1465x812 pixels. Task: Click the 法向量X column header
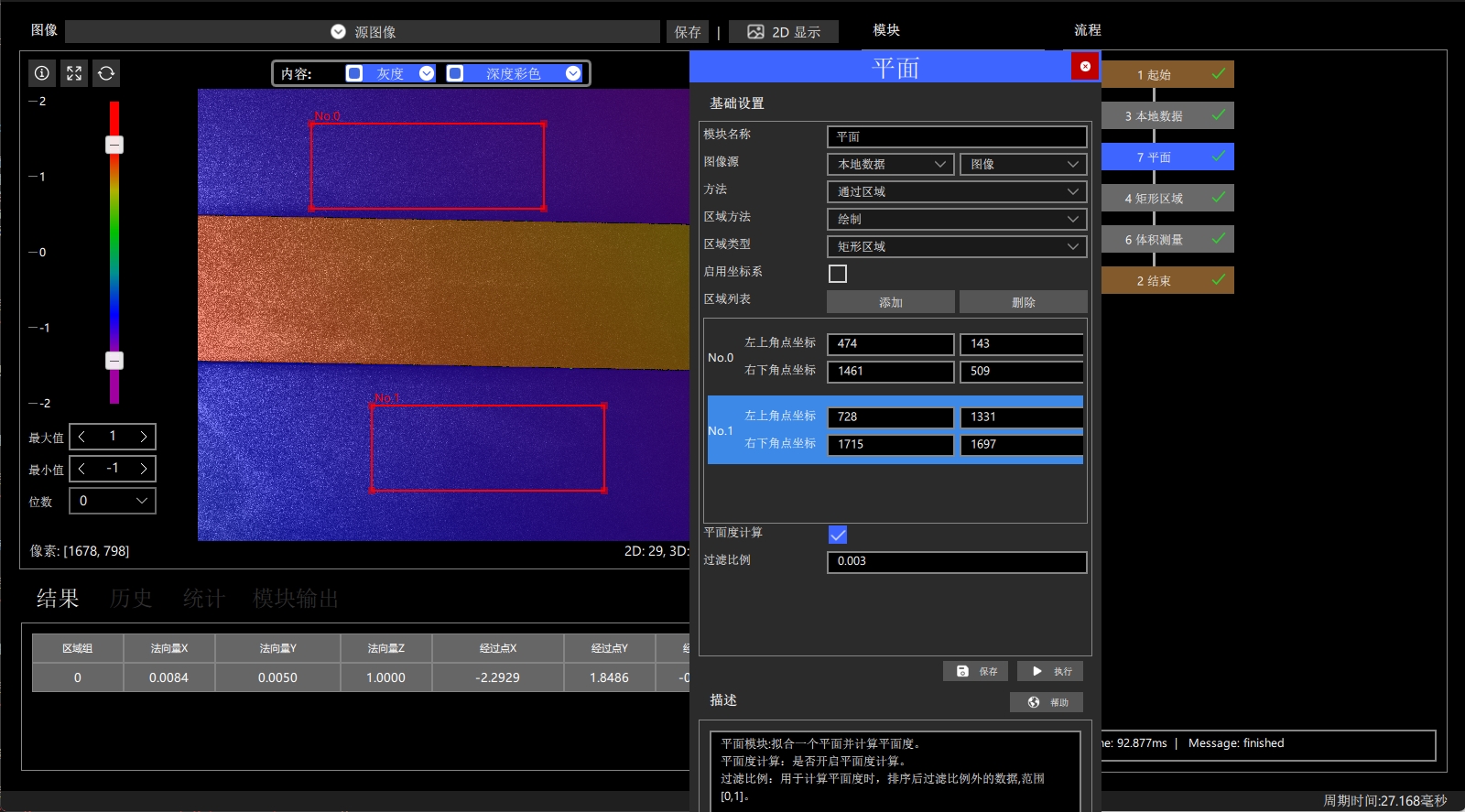[x=169, y=648]
